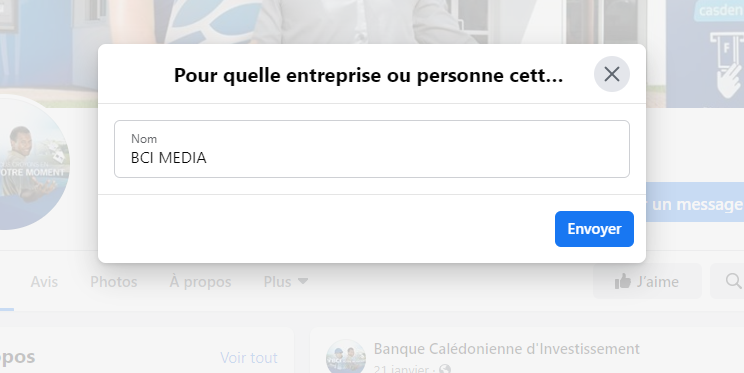The image size is (744, 373).
Task: Click the casden hand graphic in the cover
Action: (x=726, y=65)
